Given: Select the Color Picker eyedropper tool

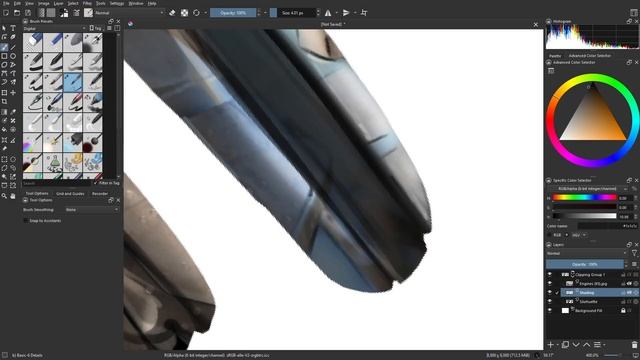Looking at the screenshot, I should (x=13, y=112).
